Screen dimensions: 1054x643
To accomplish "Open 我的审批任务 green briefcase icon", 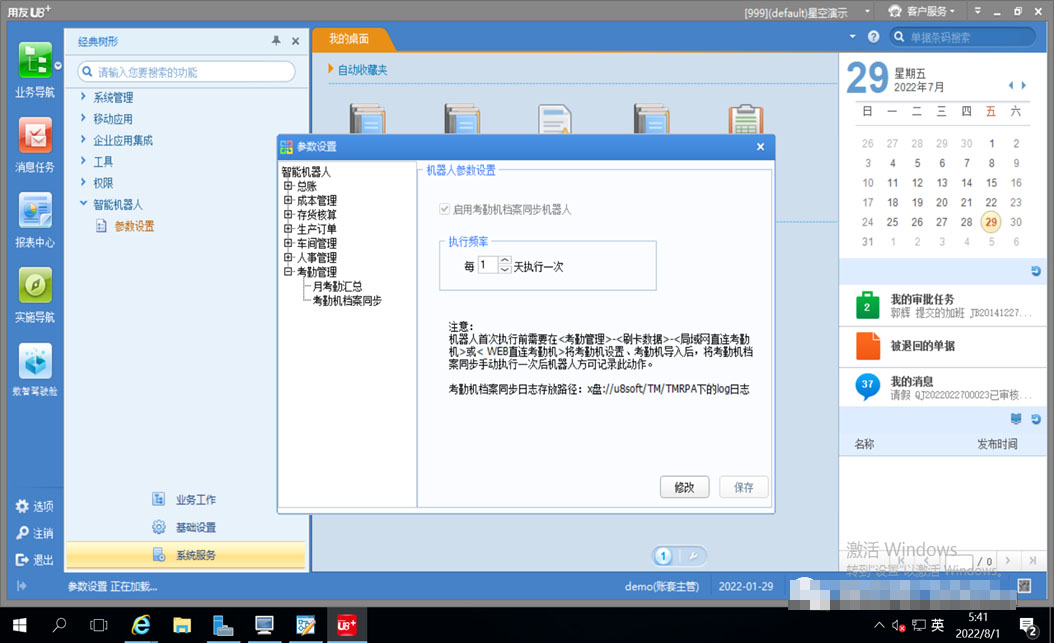I will (867, 306).
